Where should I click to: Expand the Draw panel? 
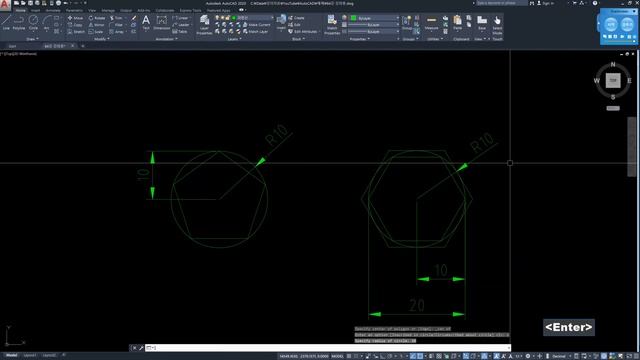pos(32,39)
